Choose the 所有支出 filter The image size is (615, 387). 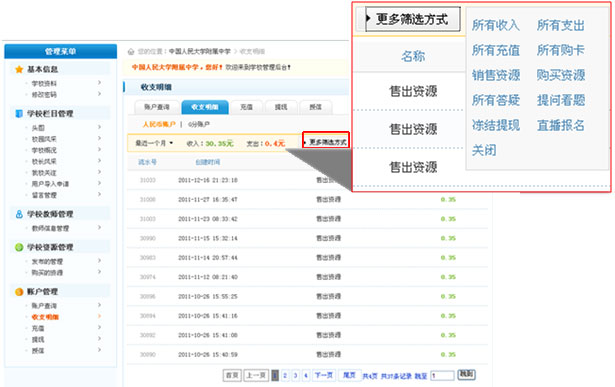tap(561, 25)
